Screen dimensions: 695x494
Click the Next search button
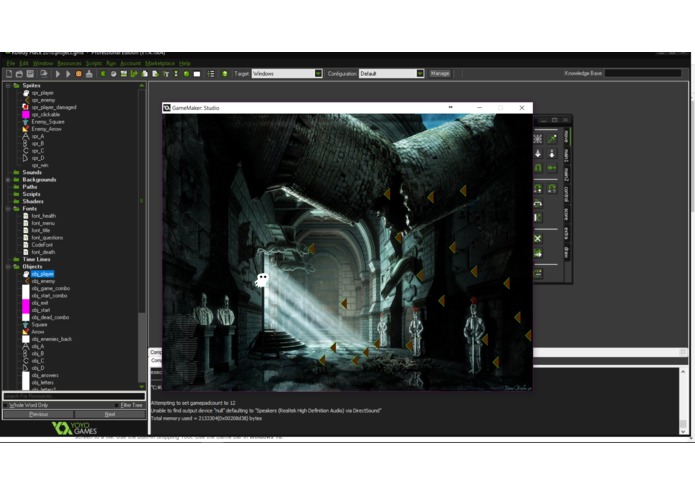pos(110,414)
